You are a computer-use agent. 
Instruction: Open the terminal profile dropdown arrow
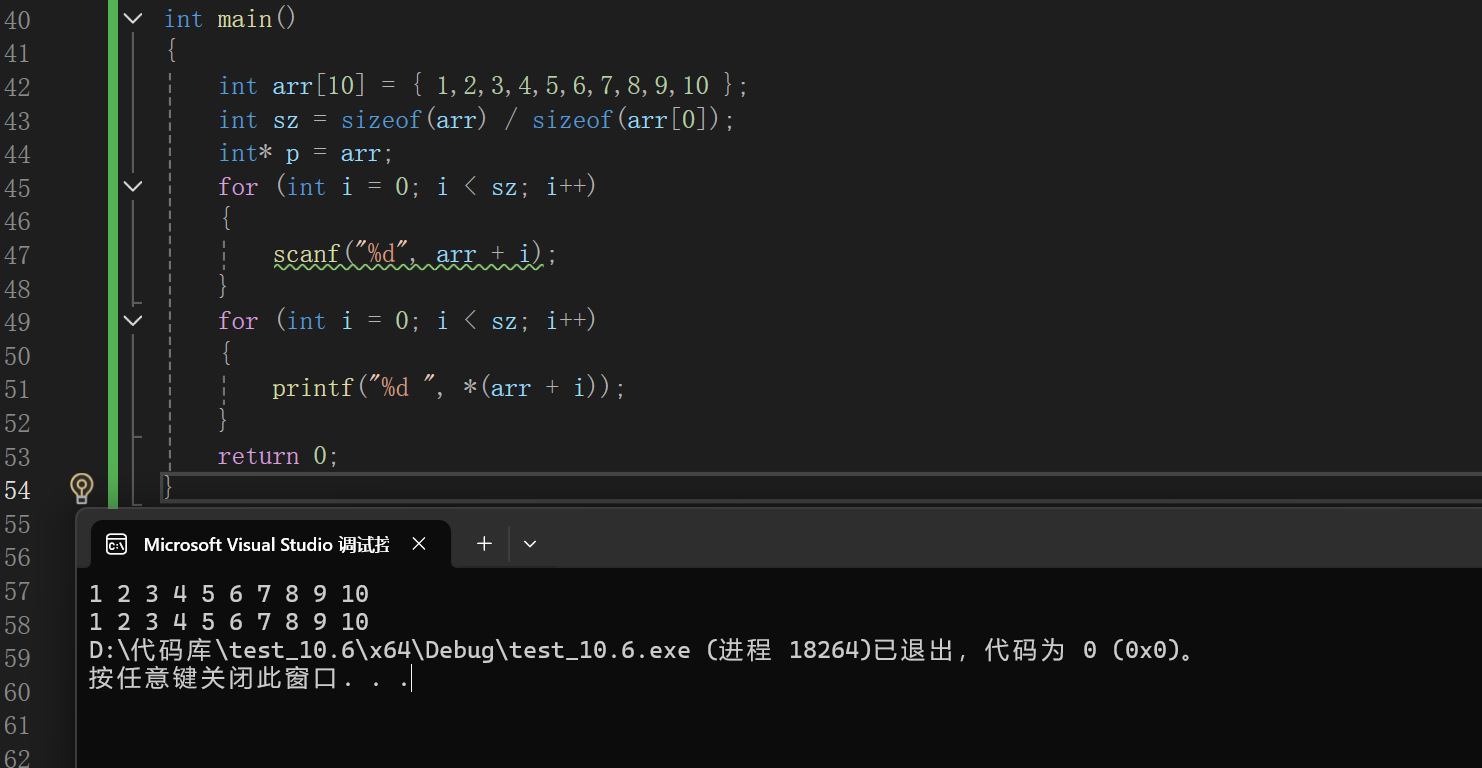coord(530,544)
